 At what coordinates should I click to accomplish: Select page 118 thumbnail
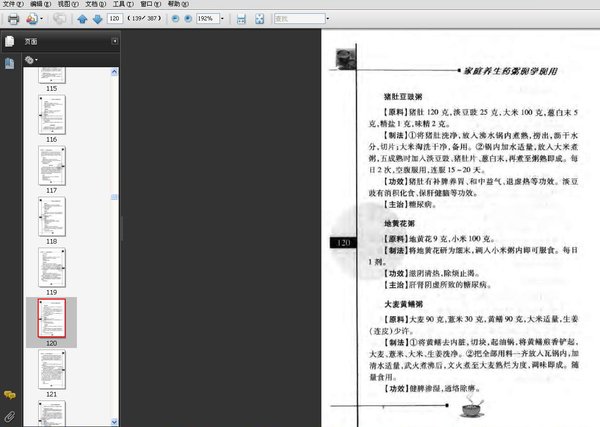(52, 216)
